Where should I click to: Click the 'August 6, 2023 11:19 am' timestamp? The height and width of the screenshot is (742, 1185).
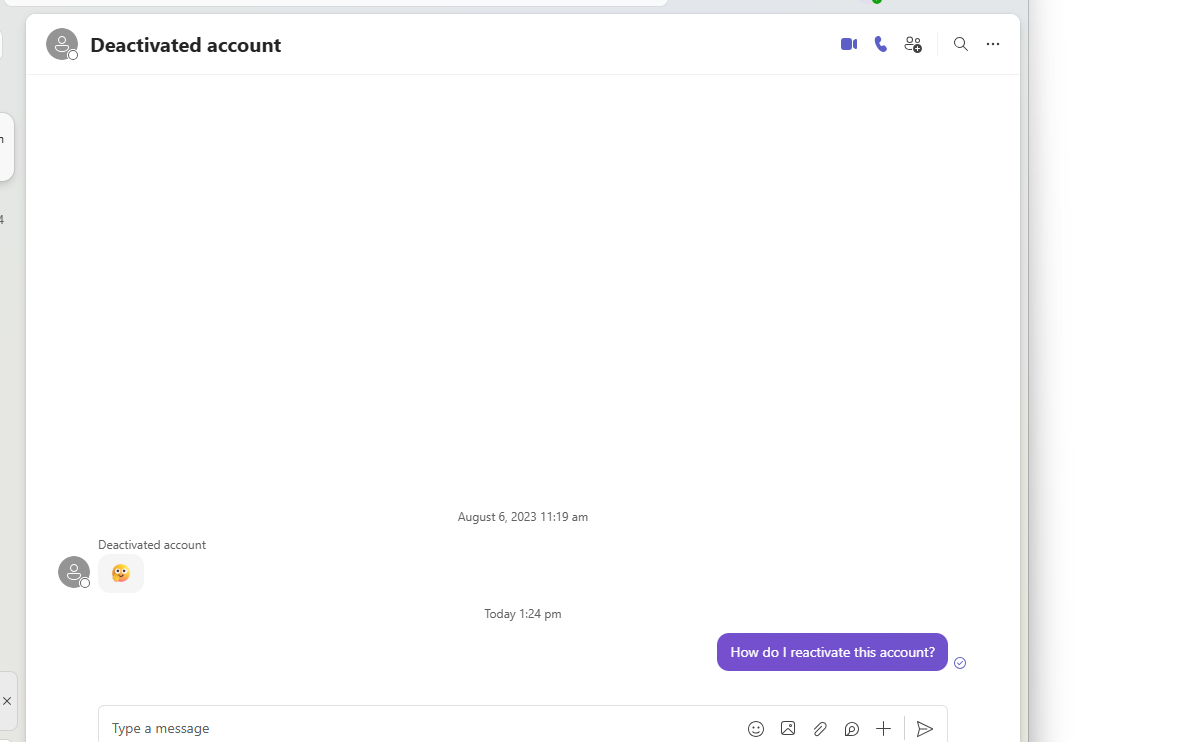523,517
